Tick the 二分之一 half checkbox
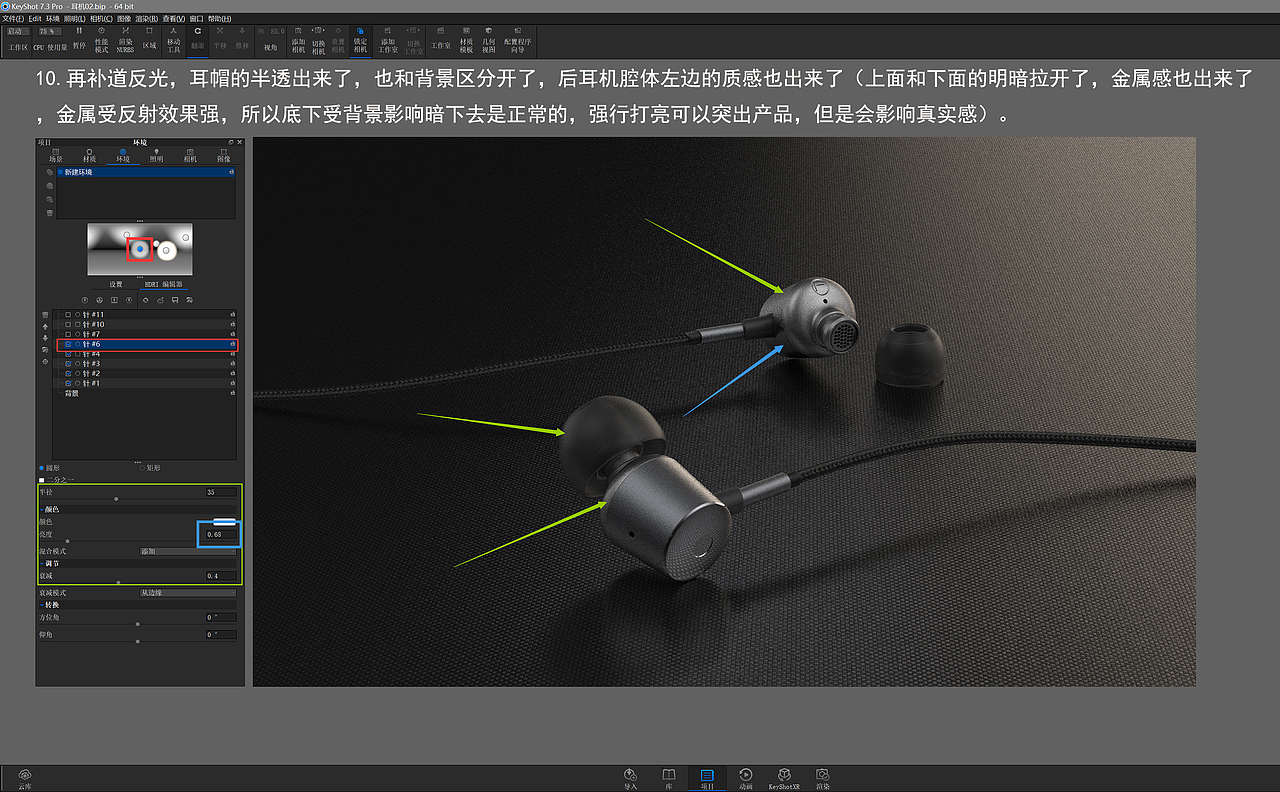This screenshot has height=792, width=1280. [41, 480]
